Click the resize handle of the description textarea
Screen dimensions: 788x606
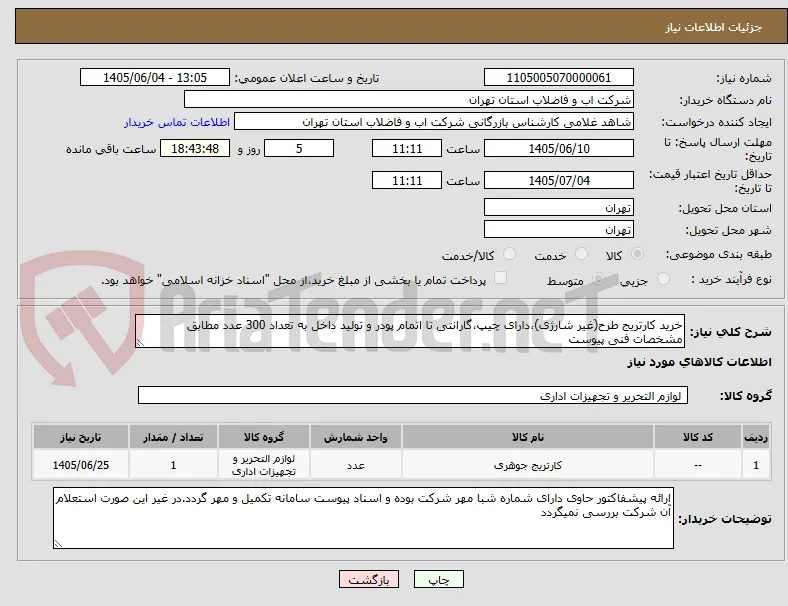click(140, 343)
